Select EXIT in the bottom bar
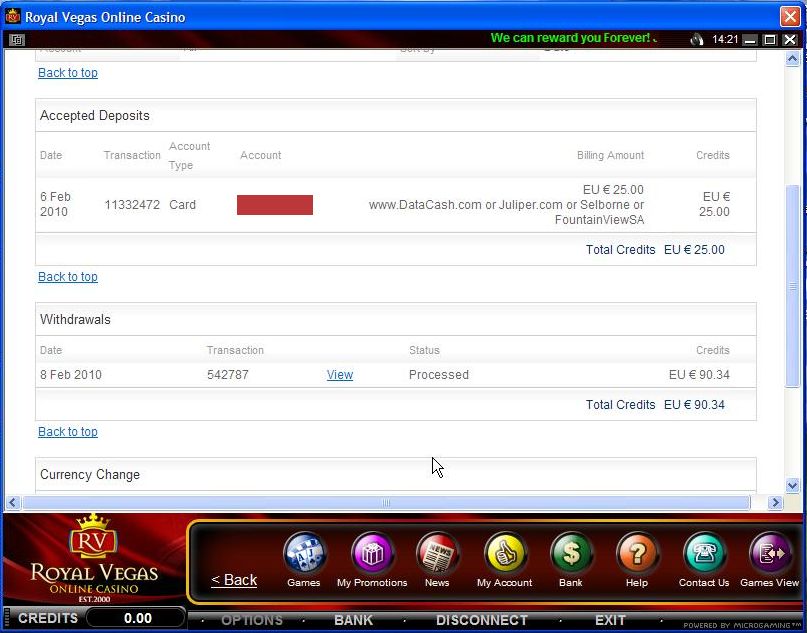 pyautogui.click(x=610, y=620)
